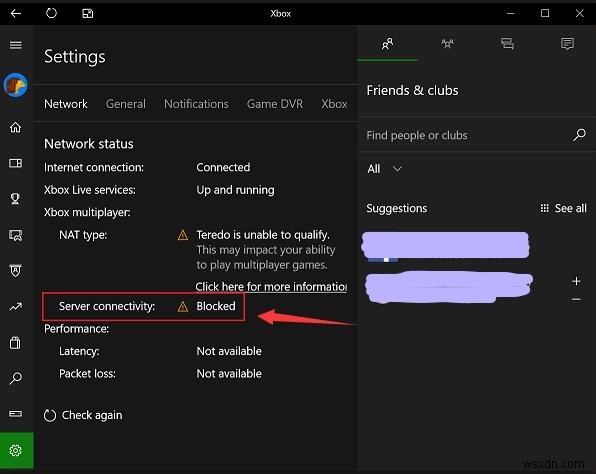Select the Network settings tab
The height and width of the screenshot is (474, 596).
pyautogui.click(x=66, y=104)
